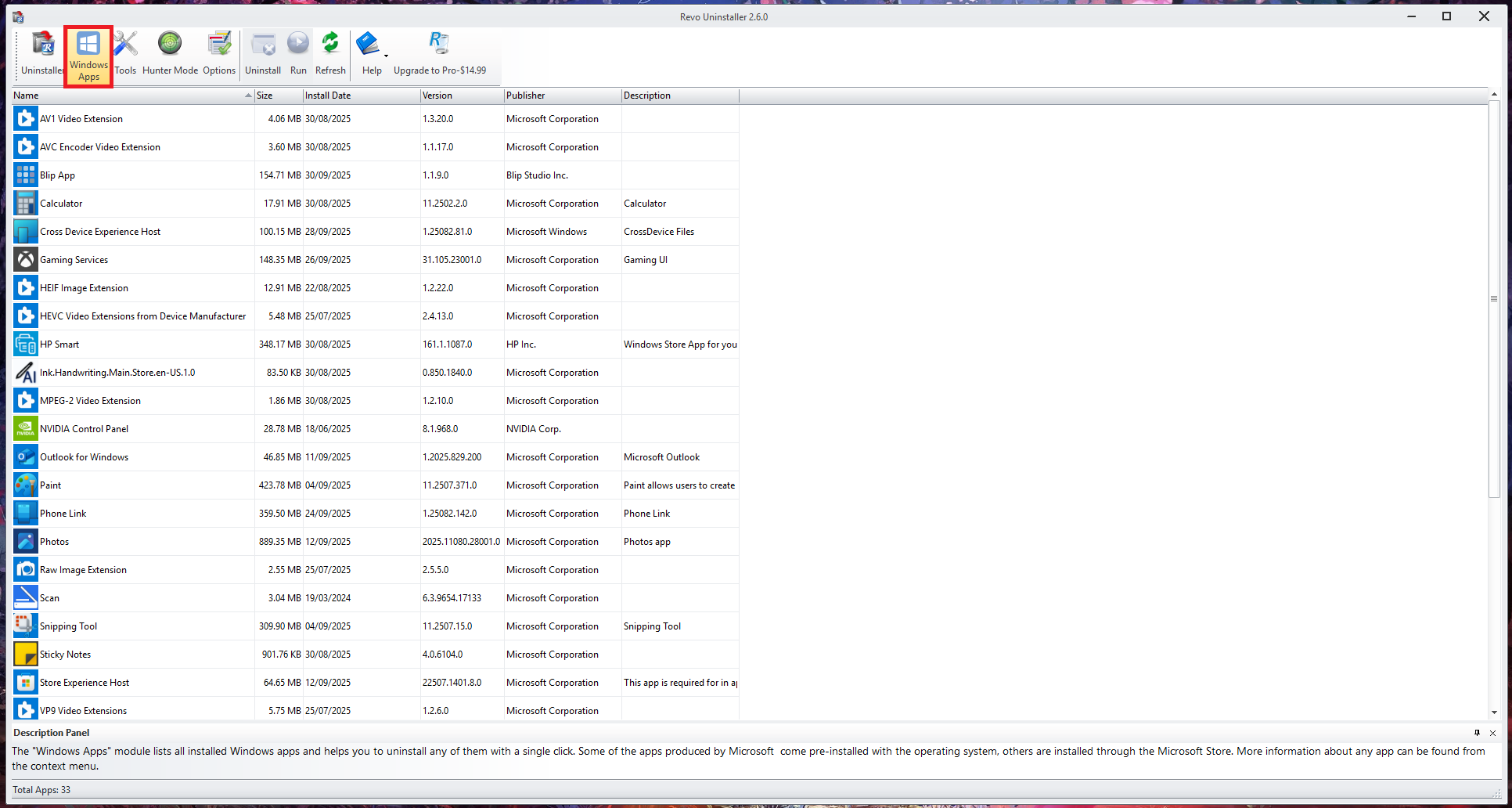Click the Publisher column header
1512x808 pixels.
pos(561,96)
